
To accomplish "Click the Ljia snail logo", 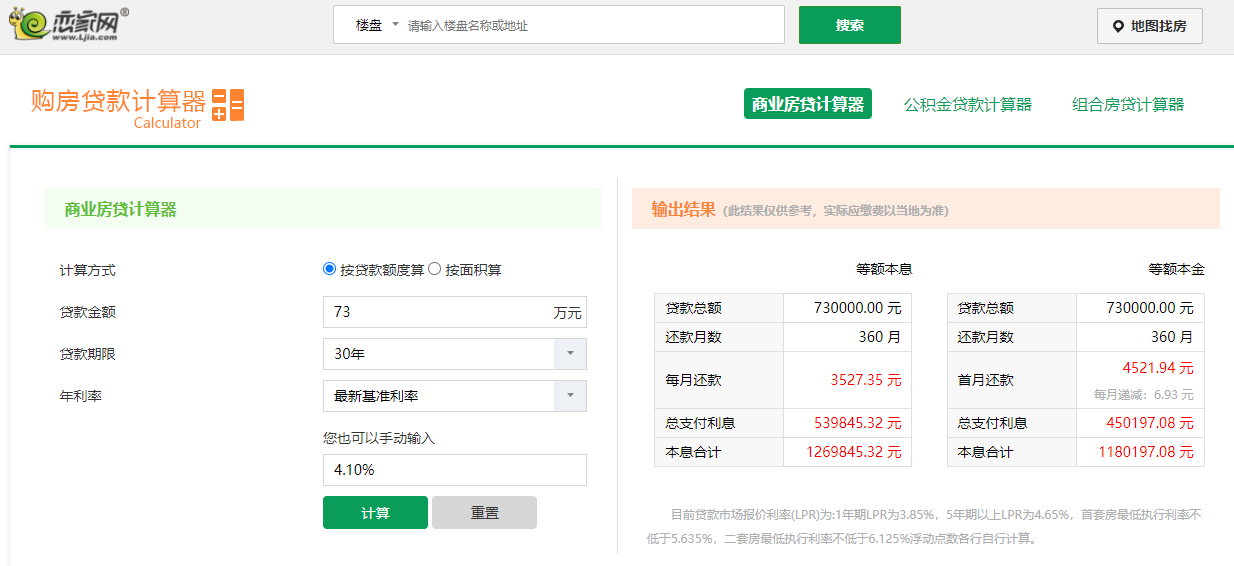I will point(71,23).
